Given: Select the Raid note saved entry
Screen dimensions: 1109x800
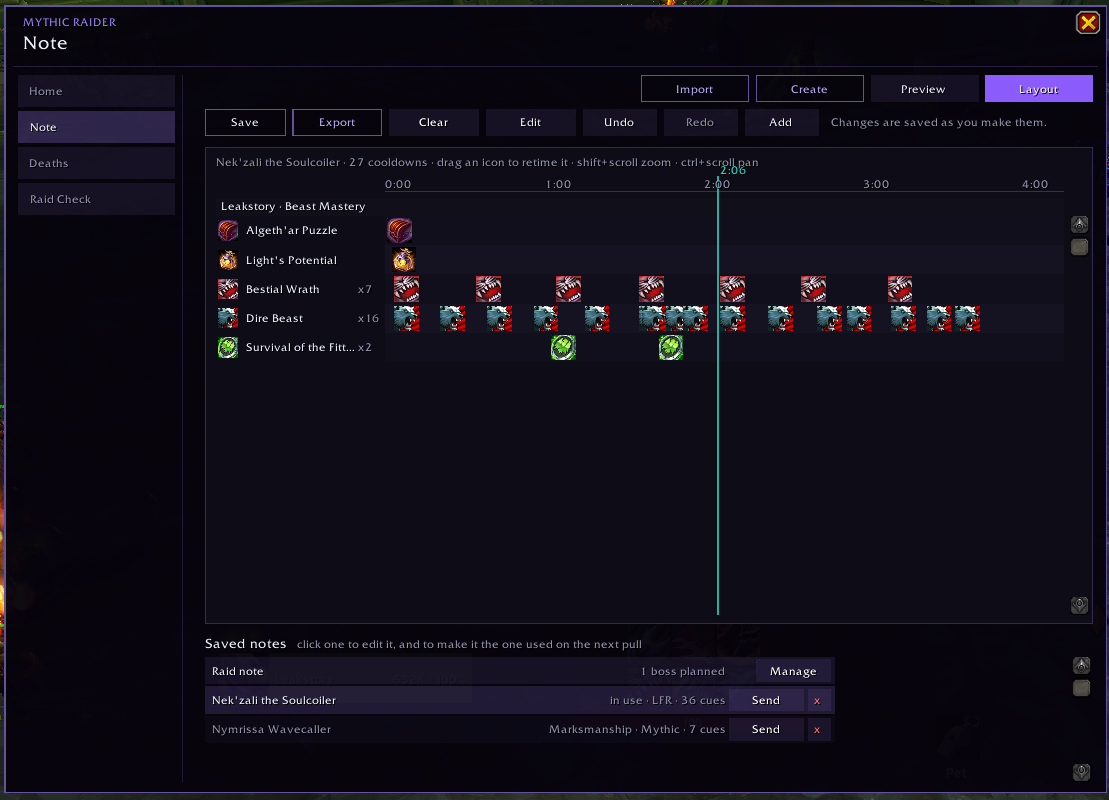Looking at the screenshot, I should (x=520, y=671).
